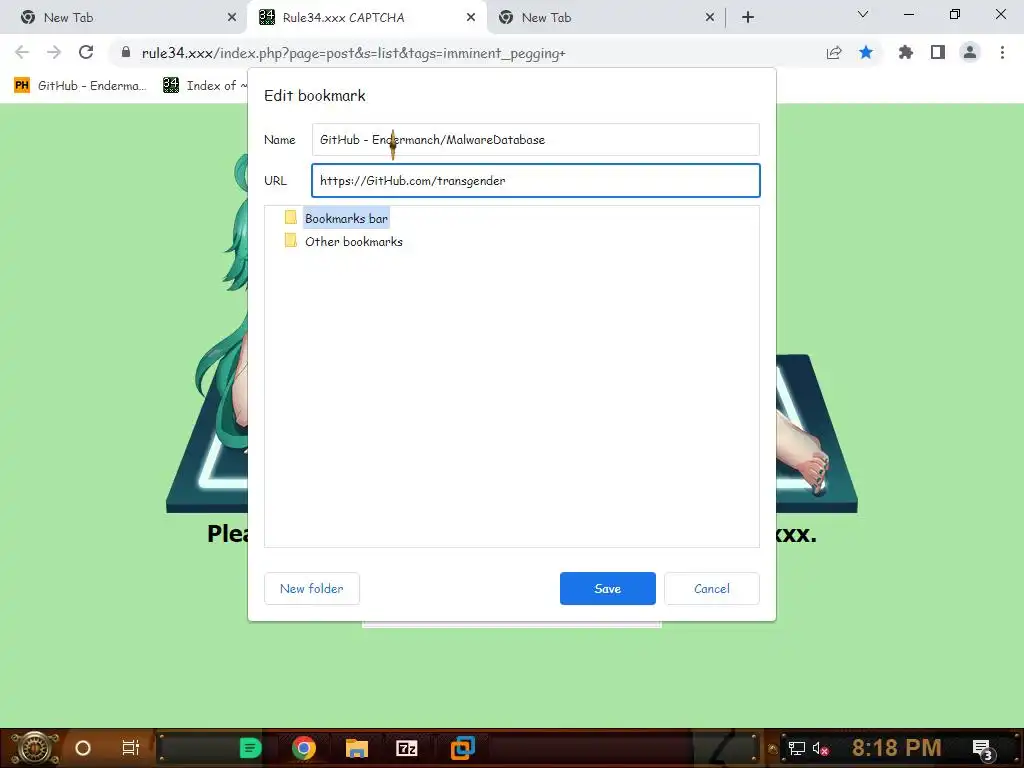Toggle the browser side panel

point(938,52)
